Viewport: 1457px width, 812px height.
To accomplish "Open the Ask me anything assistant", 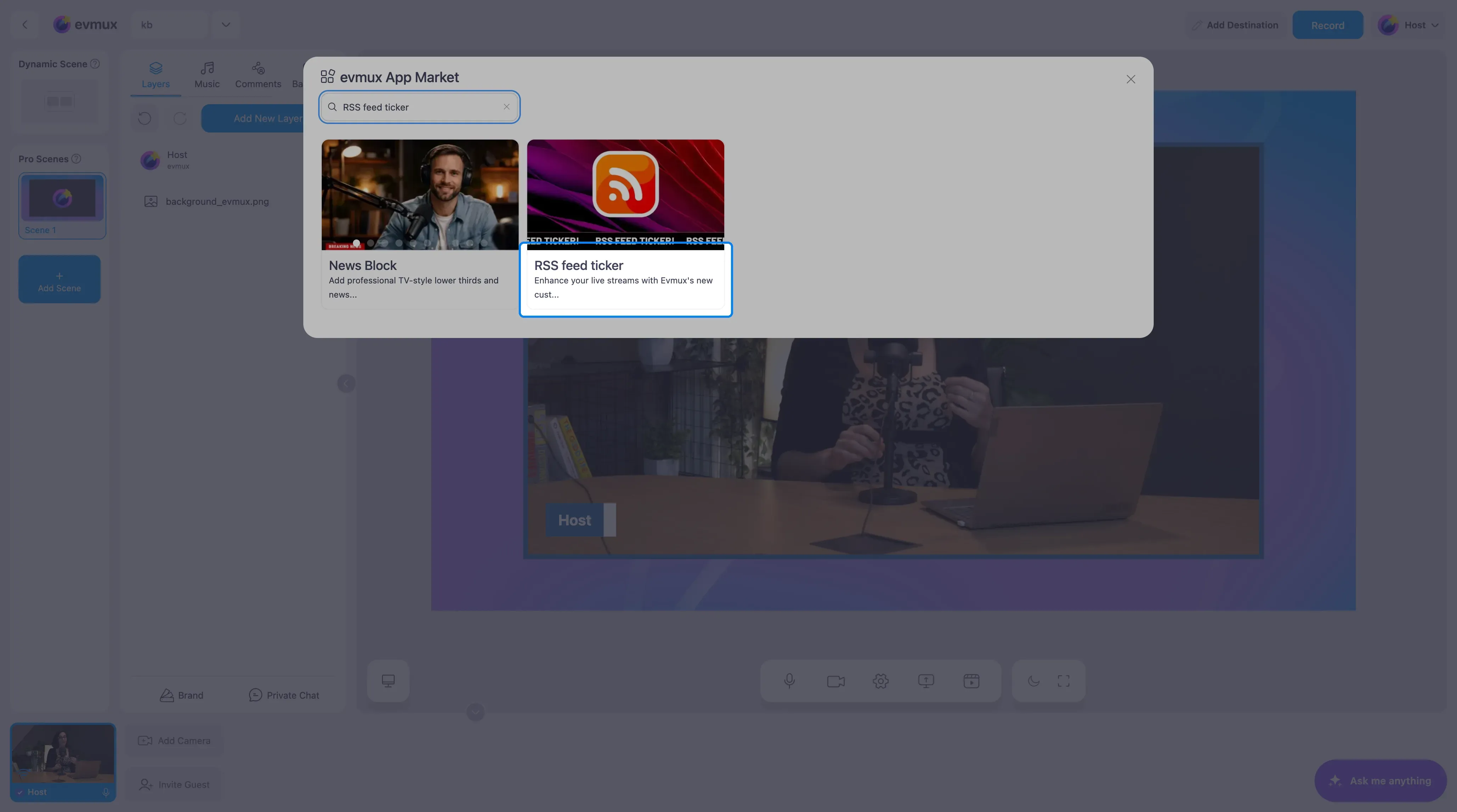I will point(1380,780).
